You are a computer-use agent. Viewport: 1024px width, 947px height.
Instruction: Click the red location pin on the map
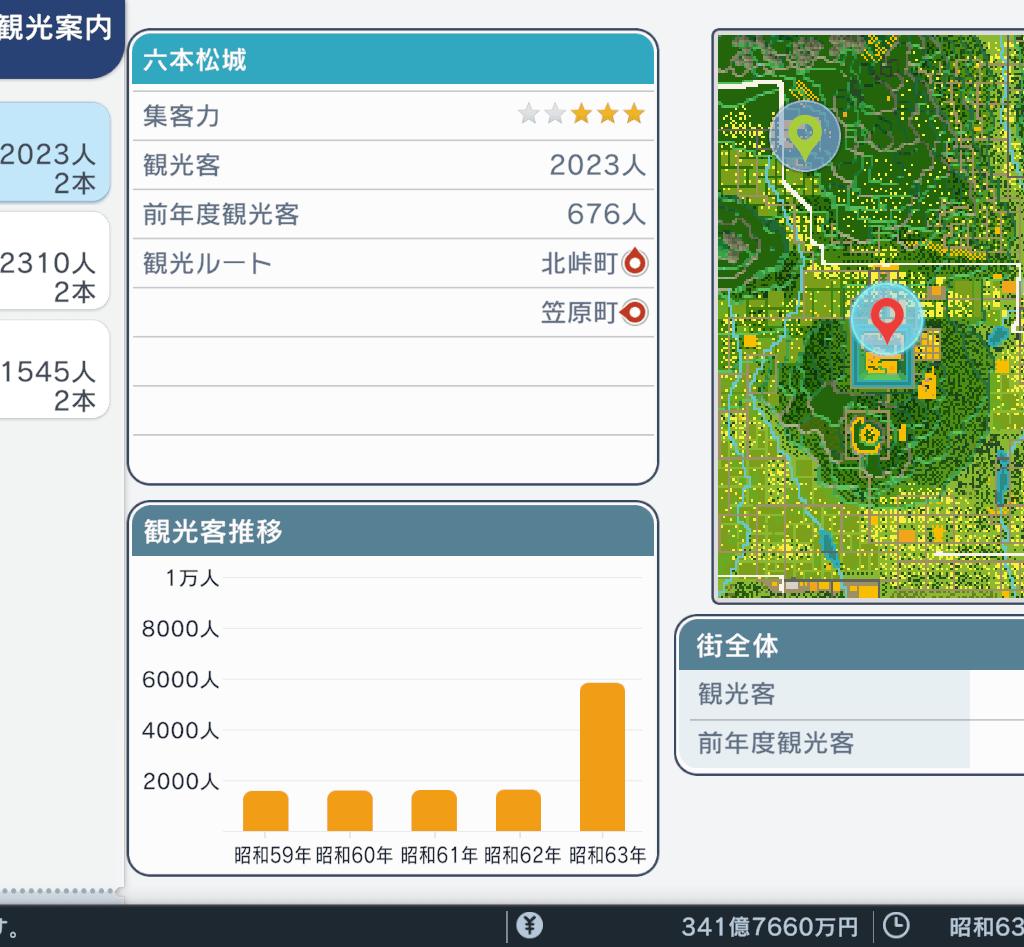(x=886, y=320)
